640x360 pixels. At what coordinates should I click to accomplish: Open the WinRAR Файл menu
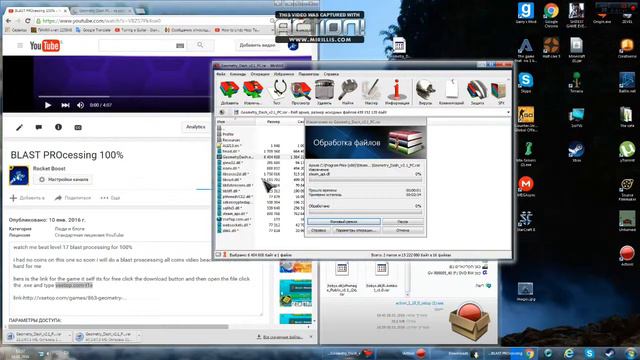[x=220, y=74]
